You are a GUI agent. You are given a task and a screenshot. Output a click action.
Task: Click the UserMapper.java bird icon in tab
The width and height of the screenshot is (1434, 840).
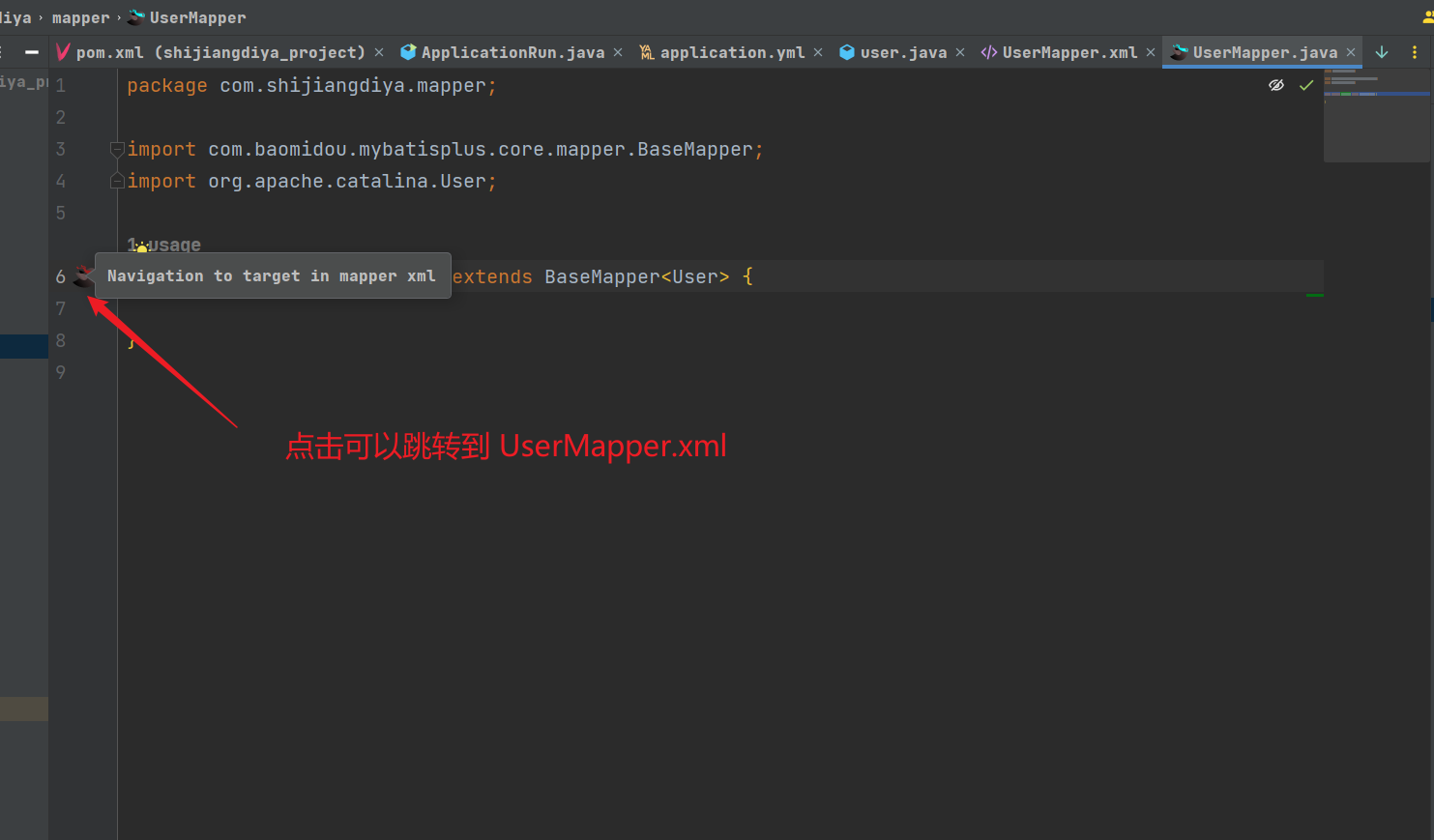[1179, 52]
